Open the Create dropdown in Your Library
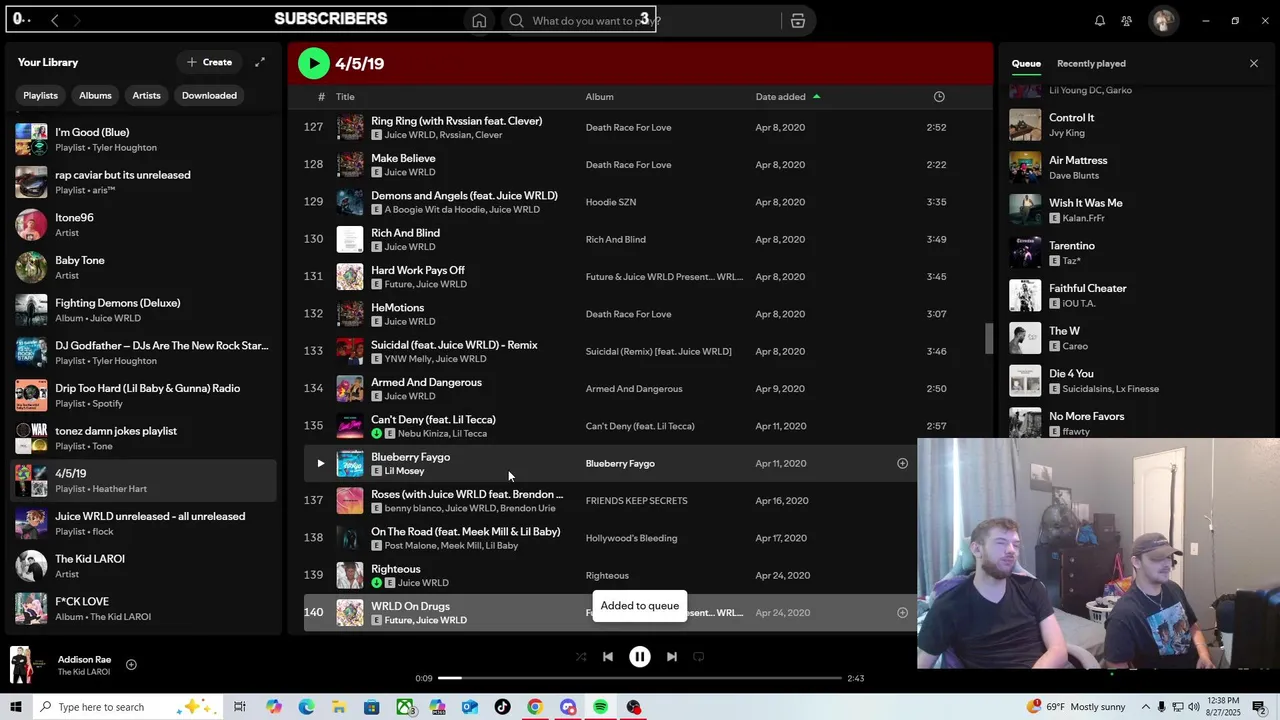The width and height of the screenshot is (1280, 720). point(209,62)
